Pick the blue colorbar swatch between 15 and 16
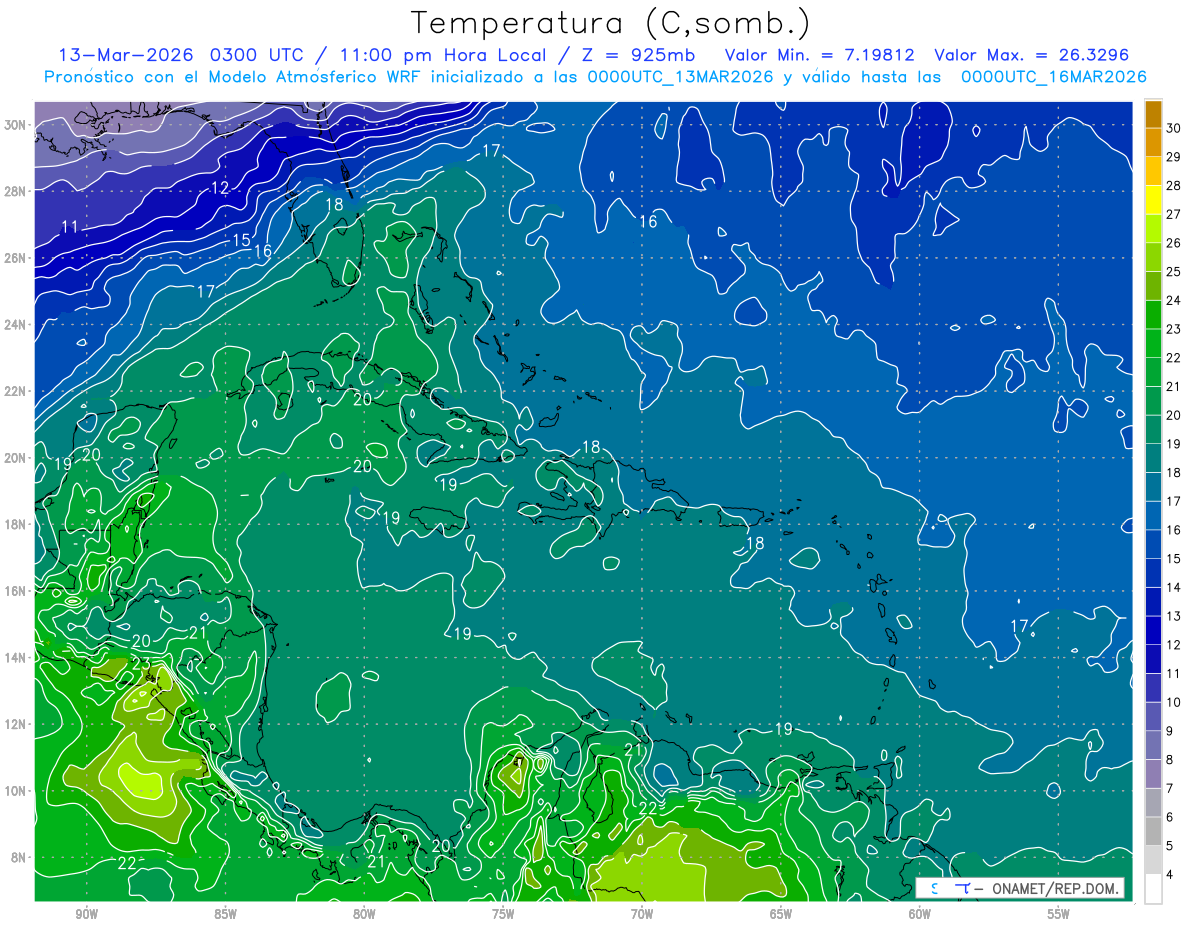This screenshot has width=1200, height=927. point(1153,545)
